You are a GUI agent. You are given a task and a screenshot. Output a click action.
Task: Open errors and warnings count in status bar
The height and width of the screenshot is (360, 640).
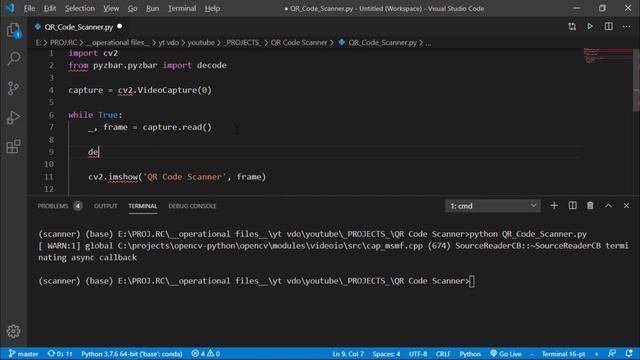pos(206,354)
